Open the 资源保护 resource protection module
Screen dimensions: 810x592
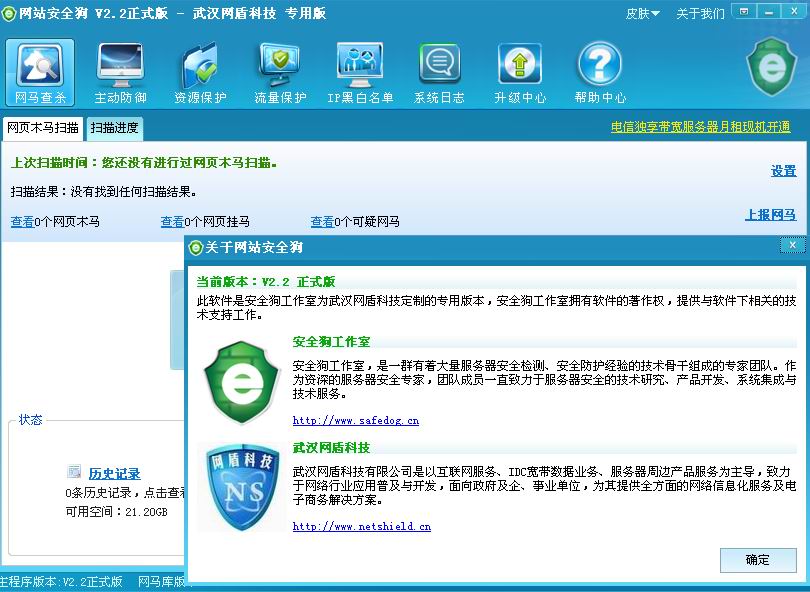point(200,72)
